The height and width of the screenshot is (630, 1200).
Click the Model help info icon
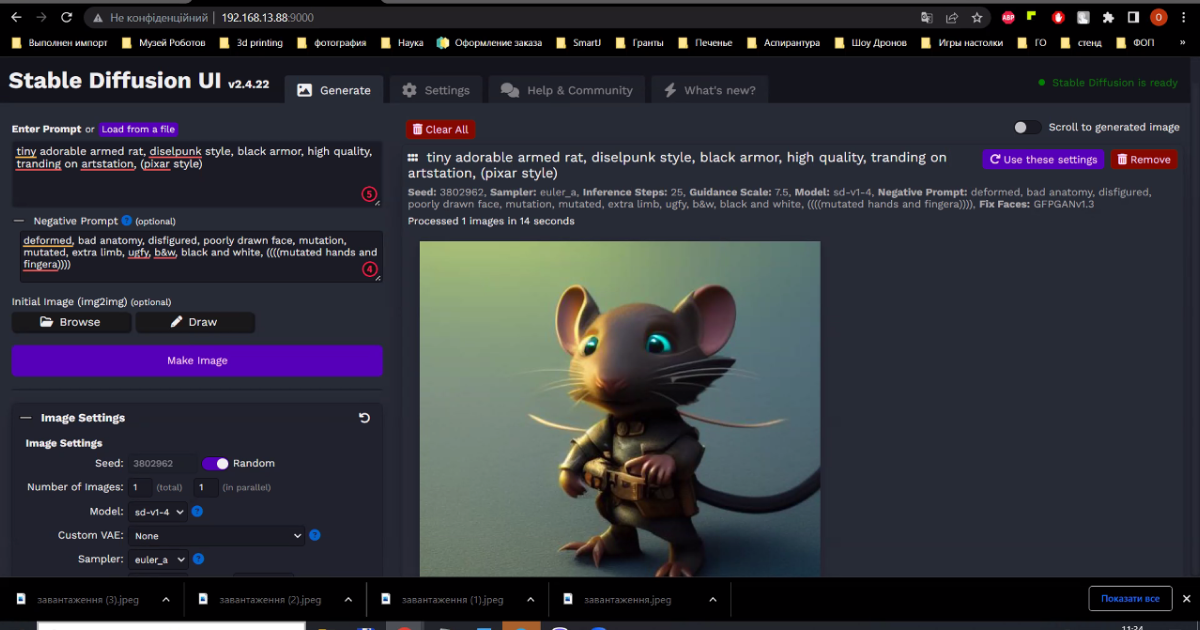197,512
